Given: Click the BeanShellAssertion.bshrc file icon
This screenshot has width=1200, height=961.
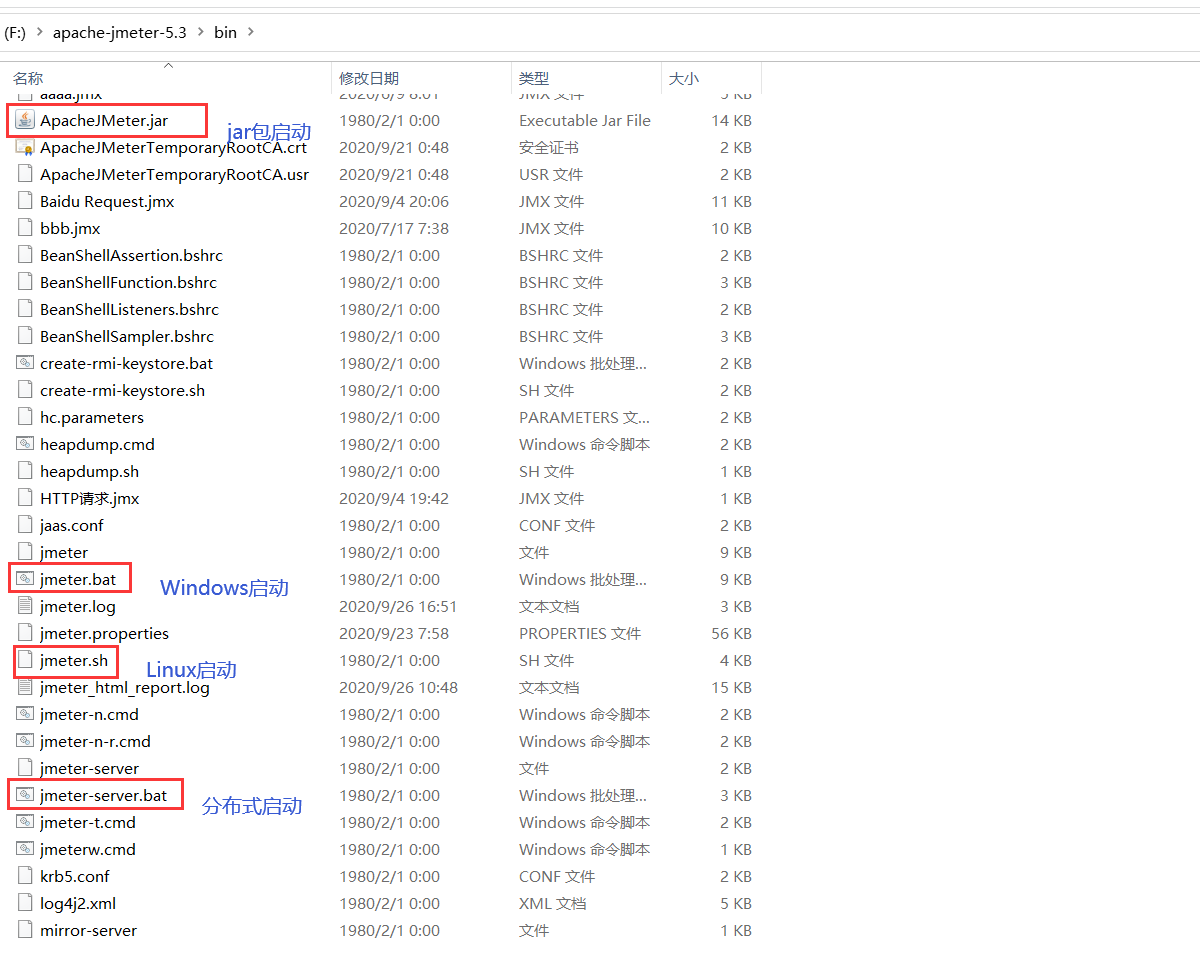Looking at the screenshot, I should (x=25, y=255).
